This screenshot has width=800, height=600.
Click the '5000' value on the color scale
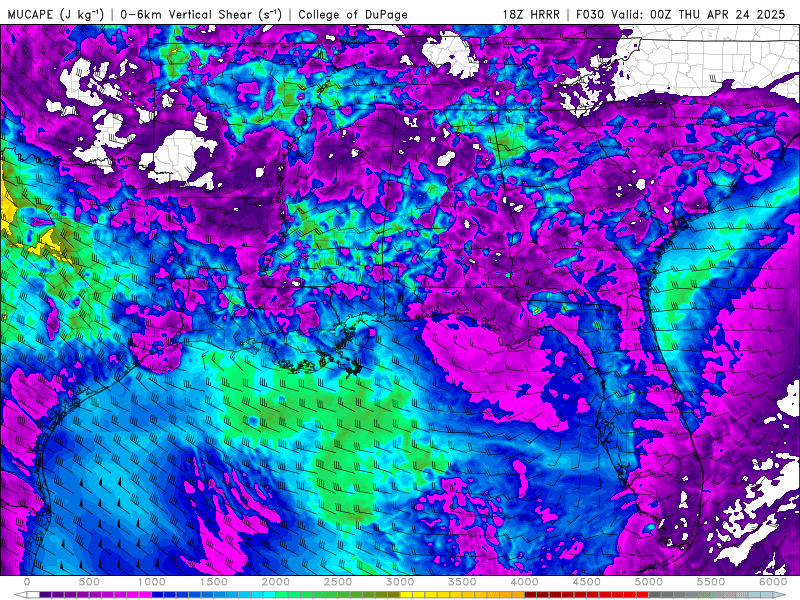click(x=648, y=582)
